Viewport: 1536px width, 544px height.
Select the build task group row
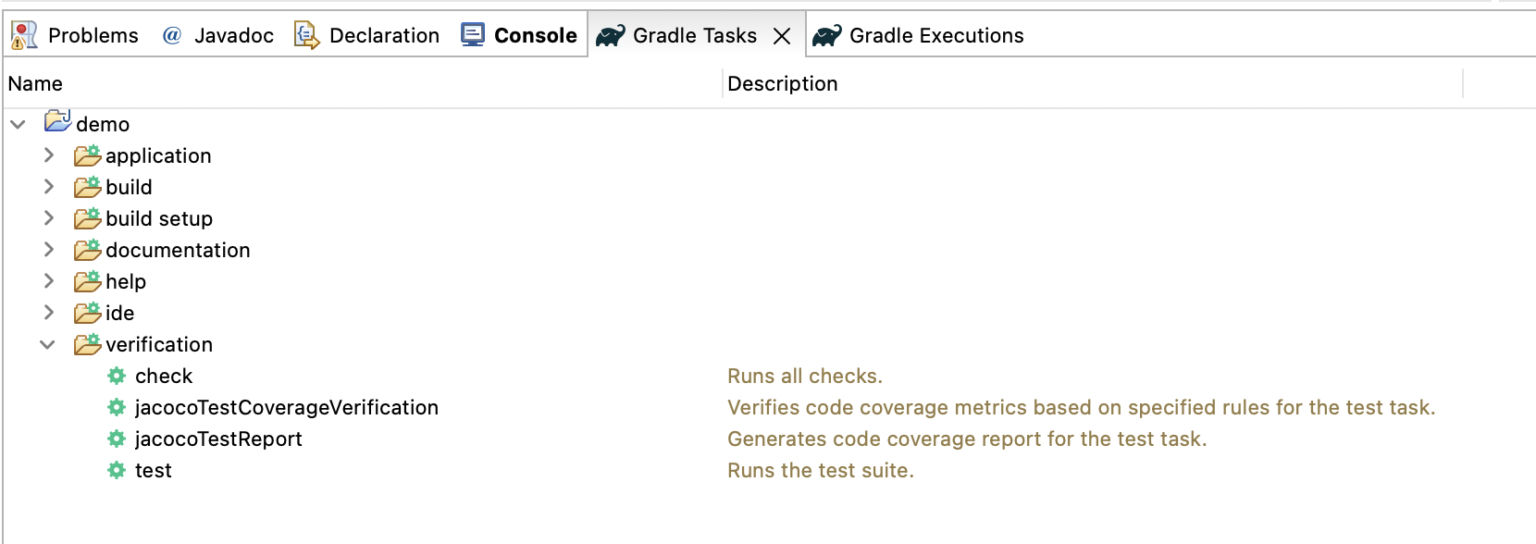tap(129, 187)
